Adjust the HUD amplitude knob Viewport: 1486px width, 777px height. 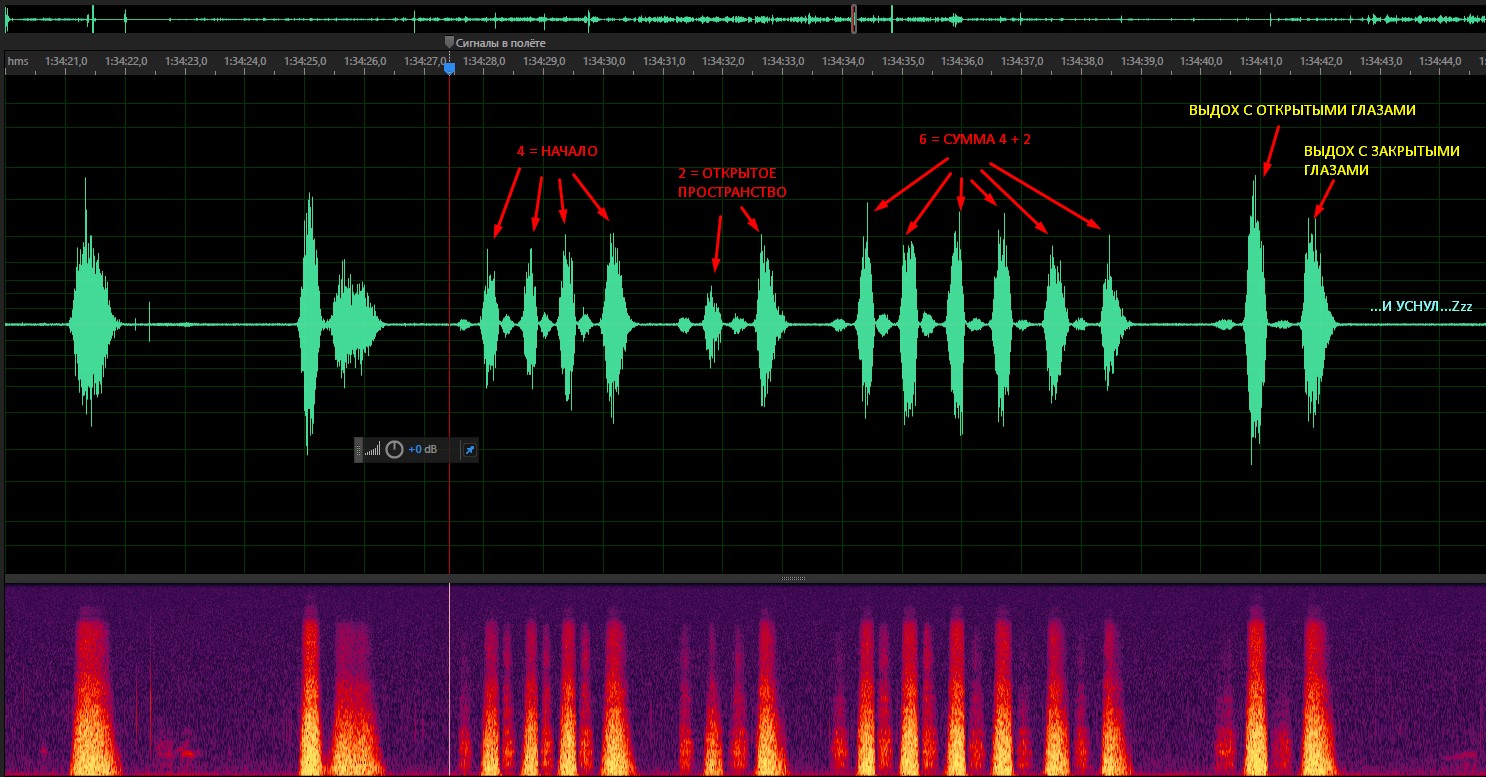click(x=394, y=450)
